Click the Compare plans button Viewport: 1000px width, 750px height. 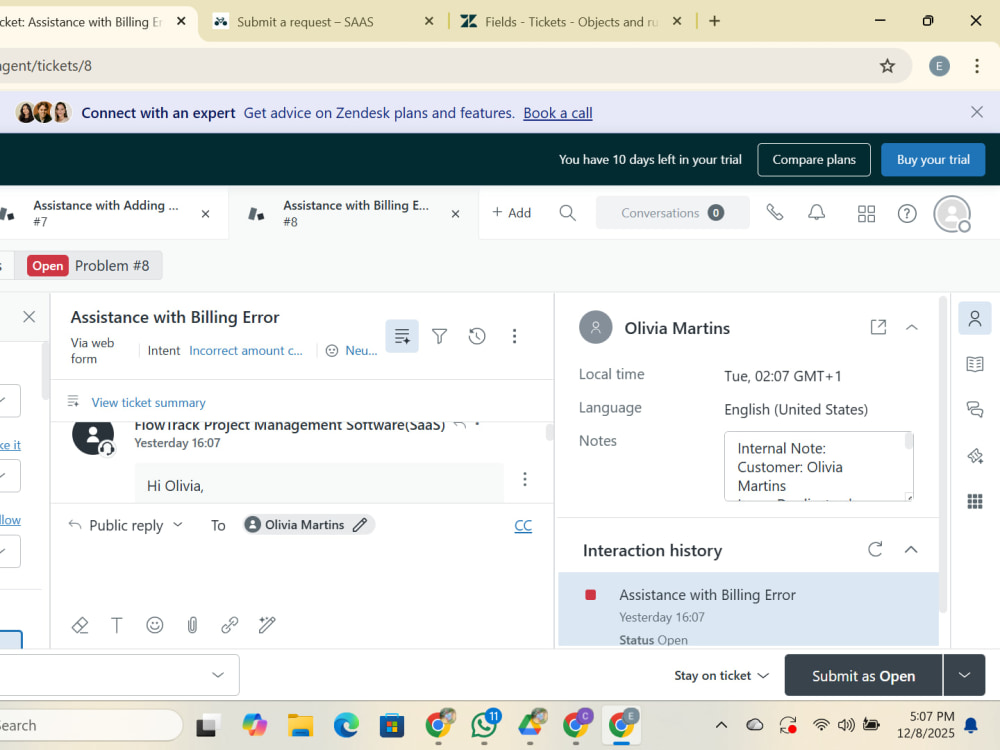pyautogui.click(x=814, y=159)
